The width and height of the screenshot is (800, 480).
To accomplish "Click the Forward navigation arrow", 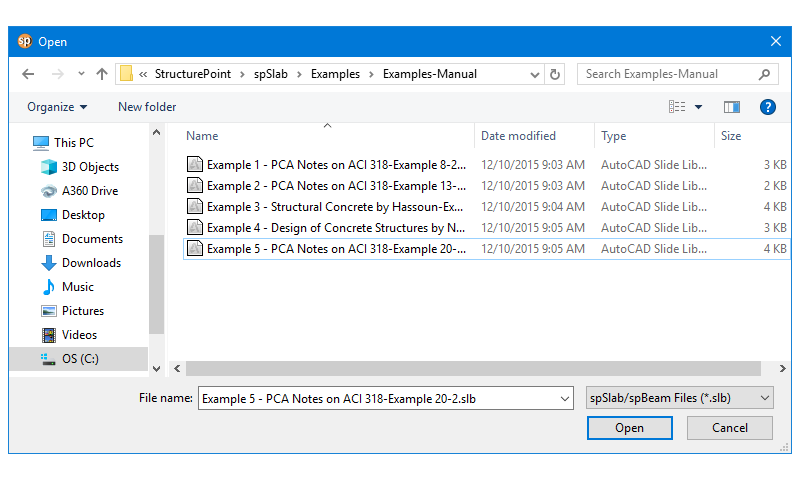I will (x=58, y=74).
